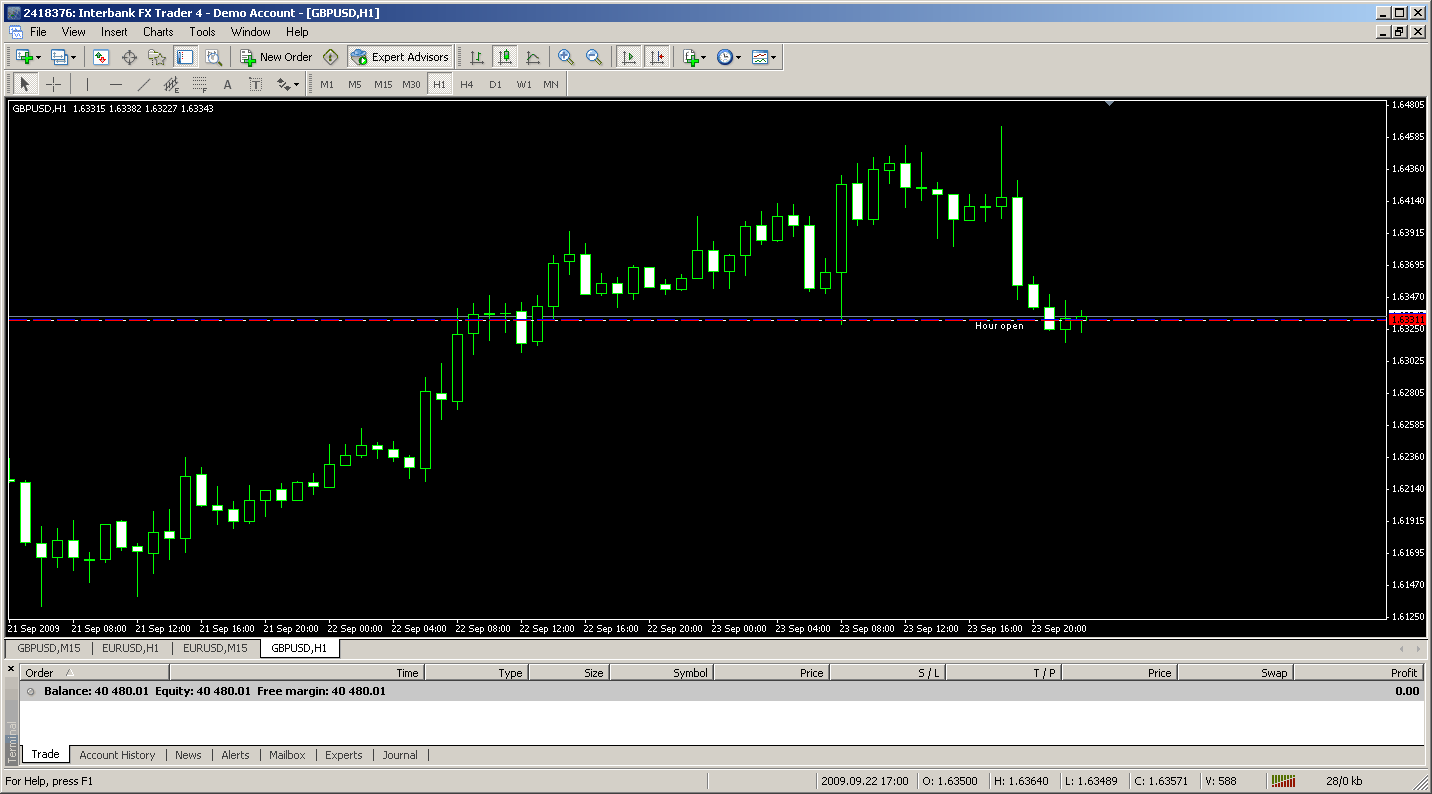
Task: Open the Indicators list icon
Action: [x=690, y=57]
